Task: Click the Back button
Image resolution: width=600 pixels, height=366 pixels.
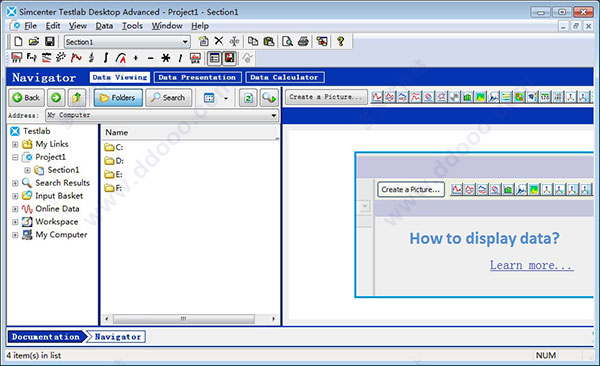Action: click(x=26, y=98)
